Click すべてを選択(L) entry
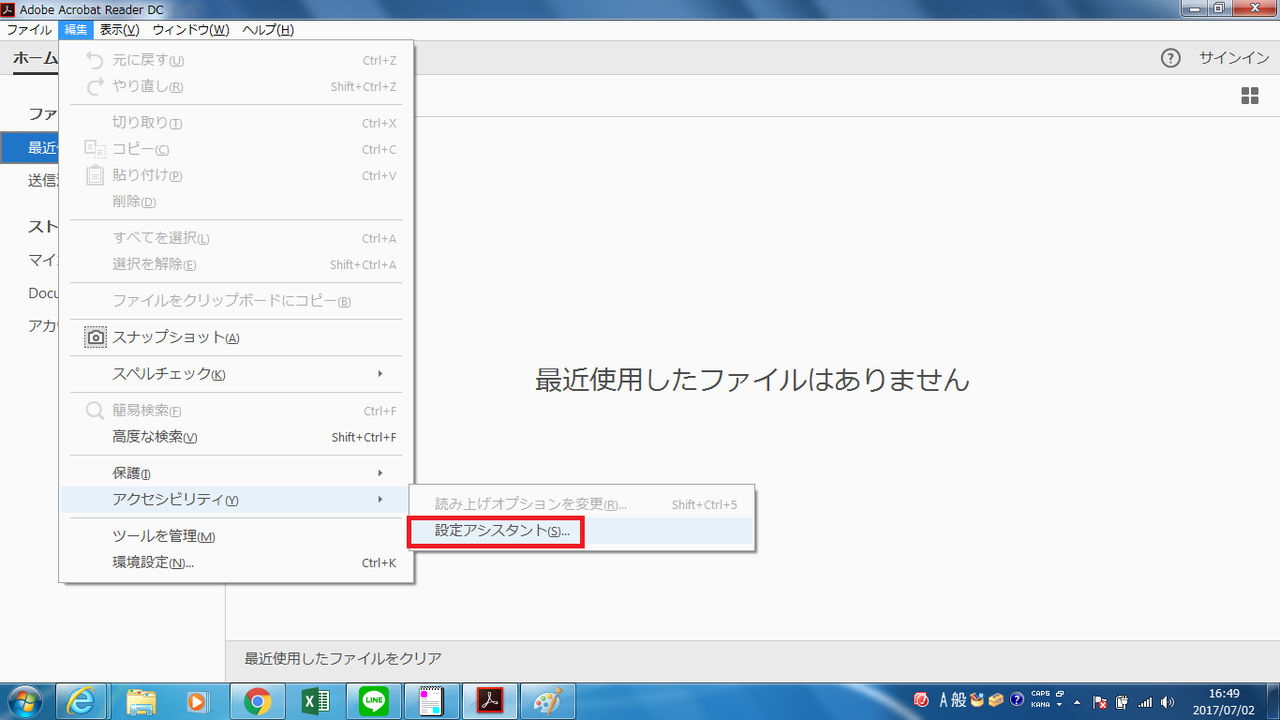This screenshot has height=720, width=1280. tap(236, 238)
